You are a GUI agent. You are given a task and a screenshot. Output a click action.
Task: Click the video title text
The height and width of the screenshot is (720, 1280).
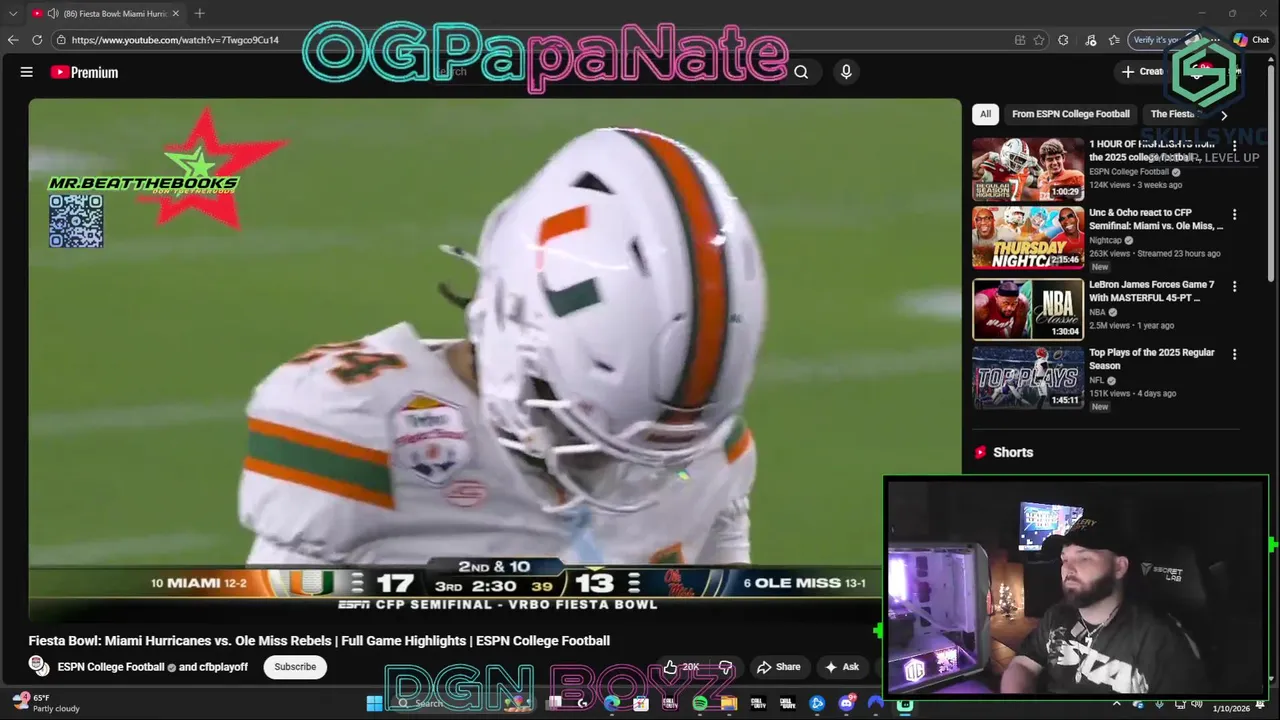[x=319, y=641]
